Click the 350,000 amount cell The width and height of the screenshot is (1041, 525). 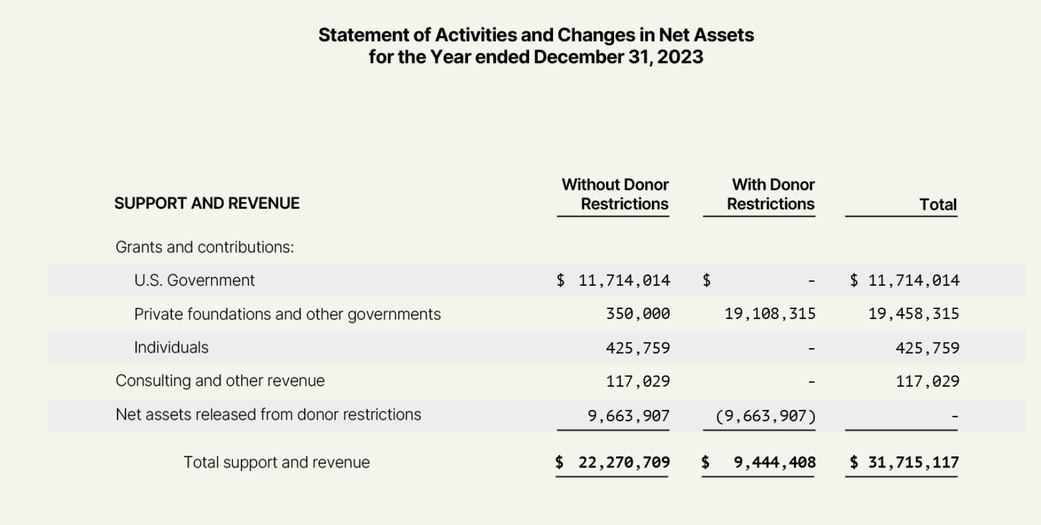coord(638,314)
